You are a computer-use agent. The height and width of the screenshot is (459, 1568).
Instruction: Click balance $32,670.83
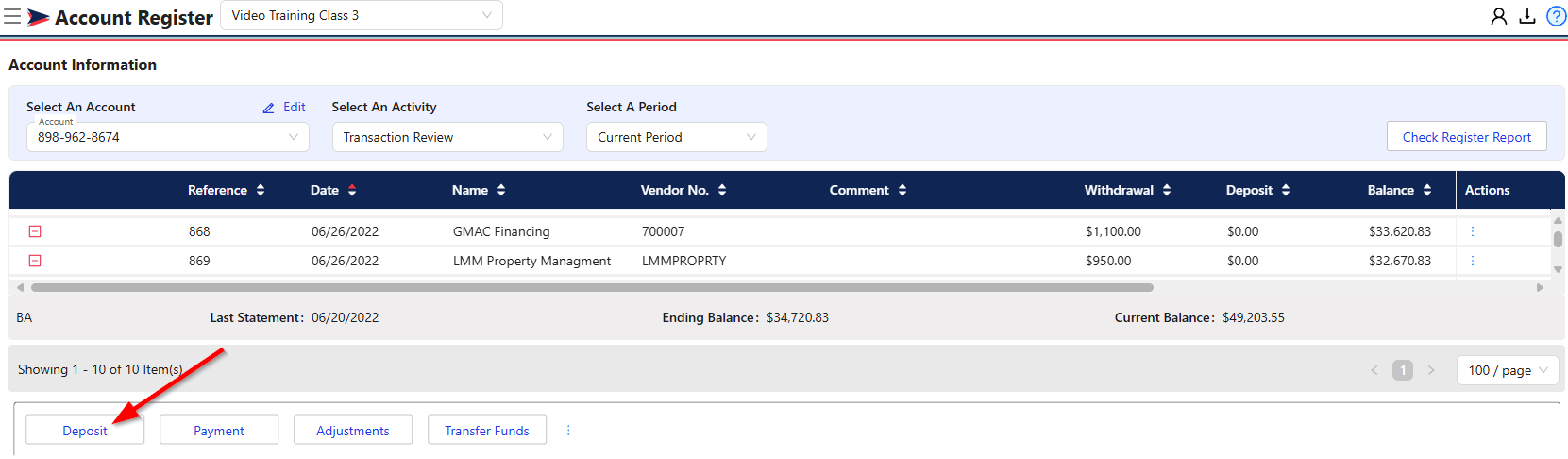[x=1400, y=261]
